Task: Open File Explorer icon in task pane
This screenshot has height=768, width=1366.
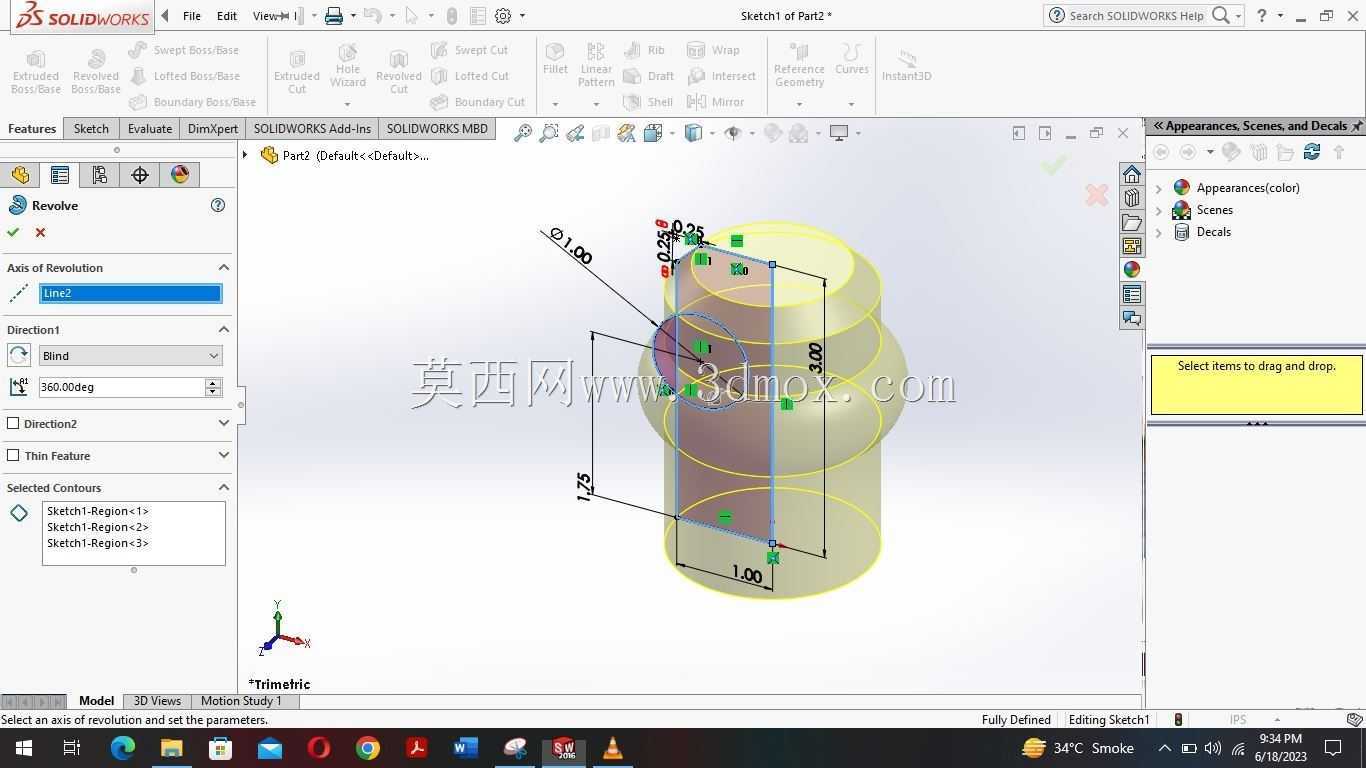Action: click(1132, 222)
